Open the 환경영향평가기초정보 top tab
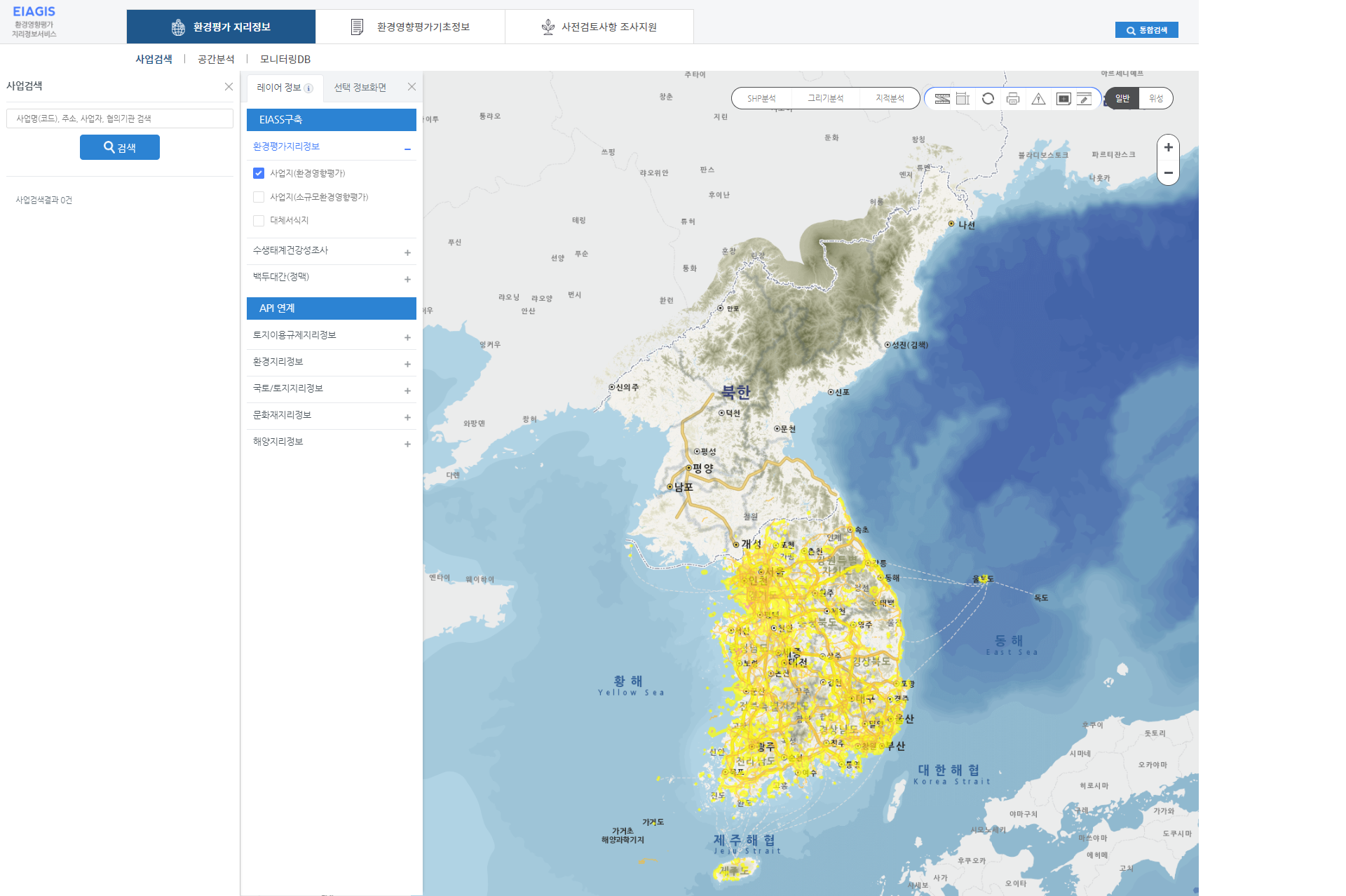The image size is (1346, 896). (x=410, y=27)
